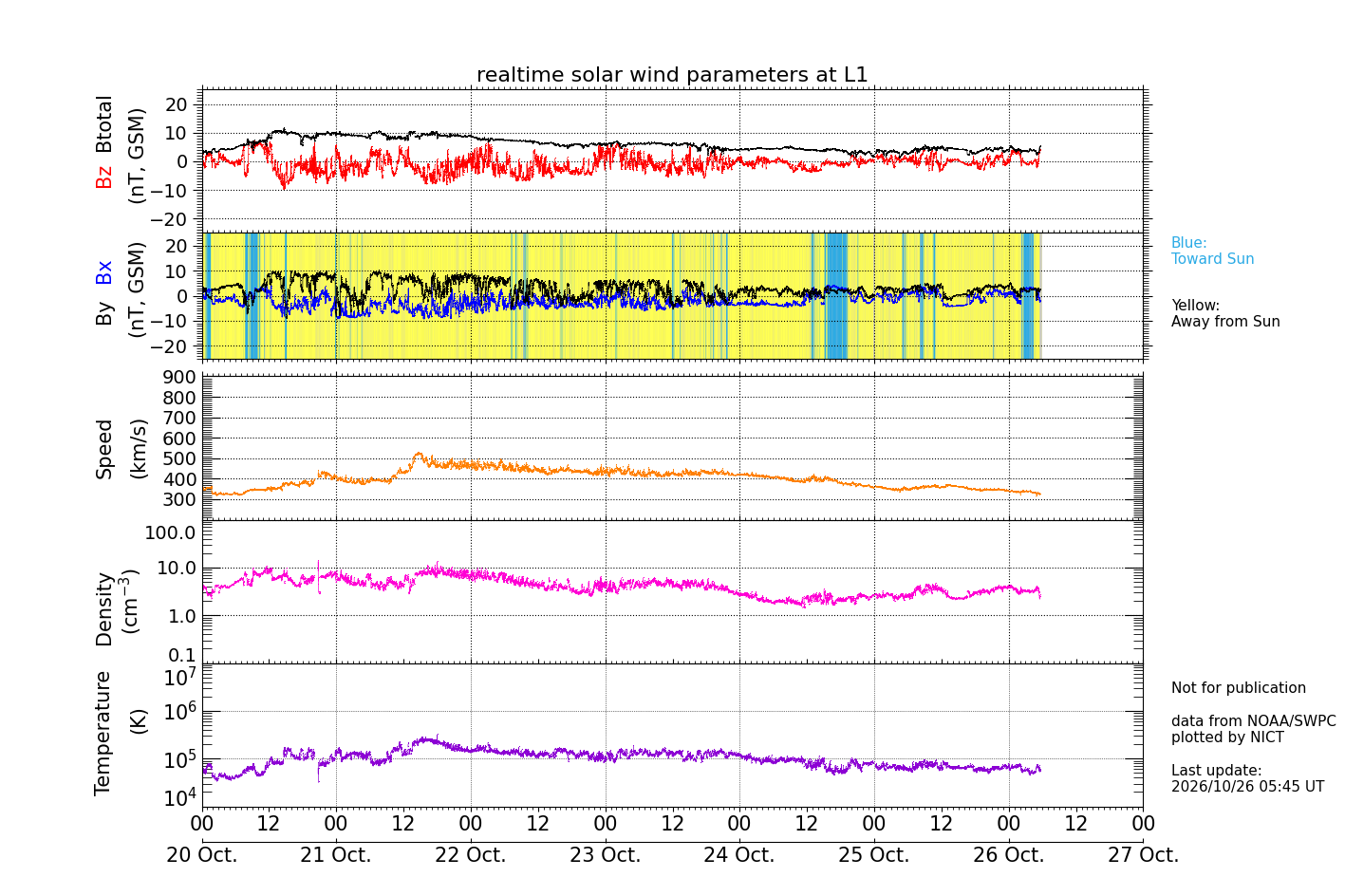
Task: Select the "25 Oct." date label
Action: [x=874, y=855]
